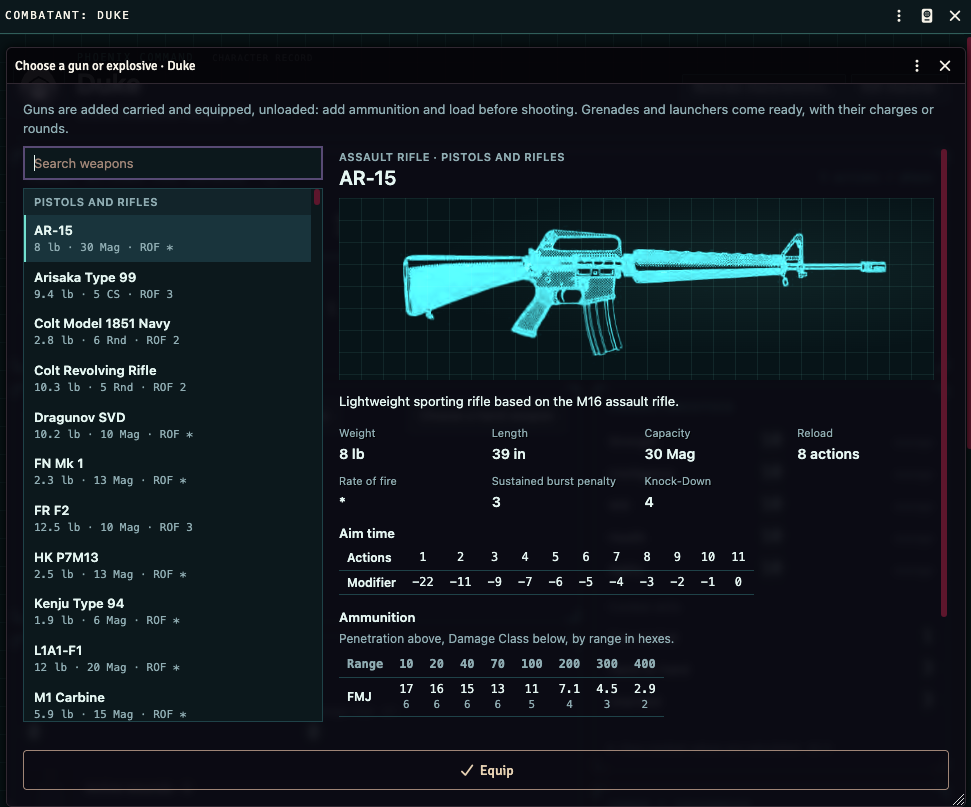Pick the Colt Revolving Rifle entry
The width and height of the screenshot is (971, 807).
pyautogui.click(x=167, y=378)
